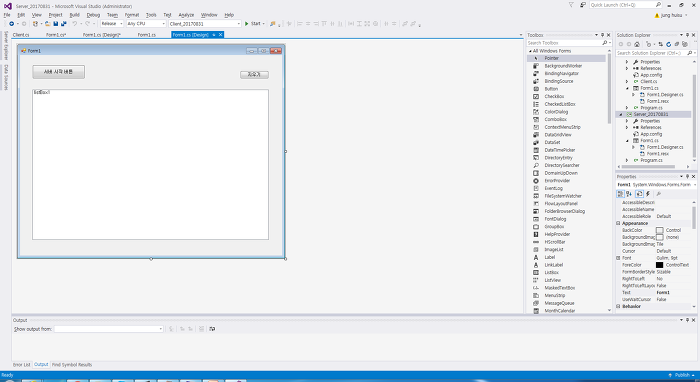Toggle Alphabetical sort in Properties panel
Viewport: 700px width, 382px height.
point(629,194)
